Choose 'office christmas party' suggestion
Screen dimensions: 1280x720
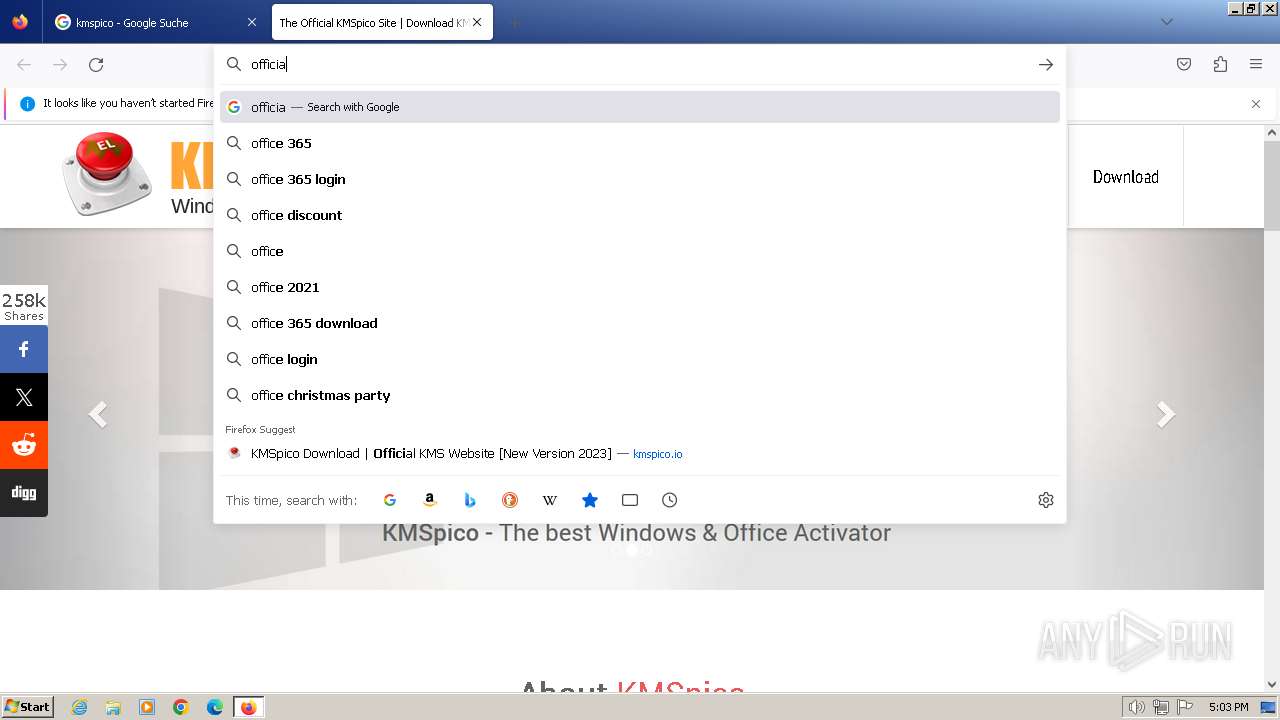click(x=640, y=395)
